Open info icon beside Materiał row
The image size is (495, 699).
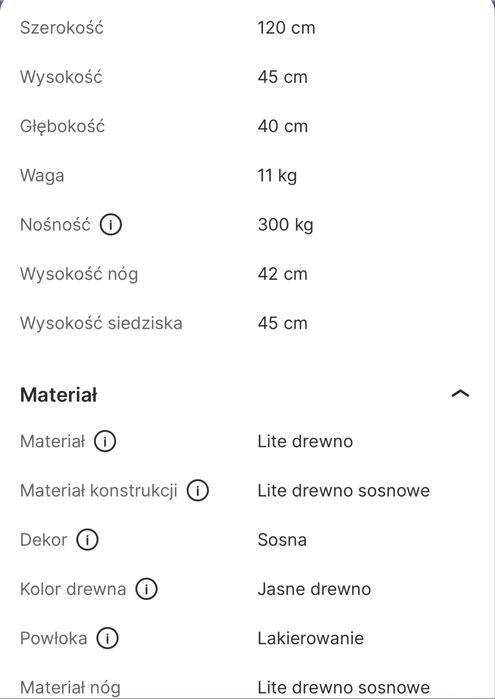[105, 441]
